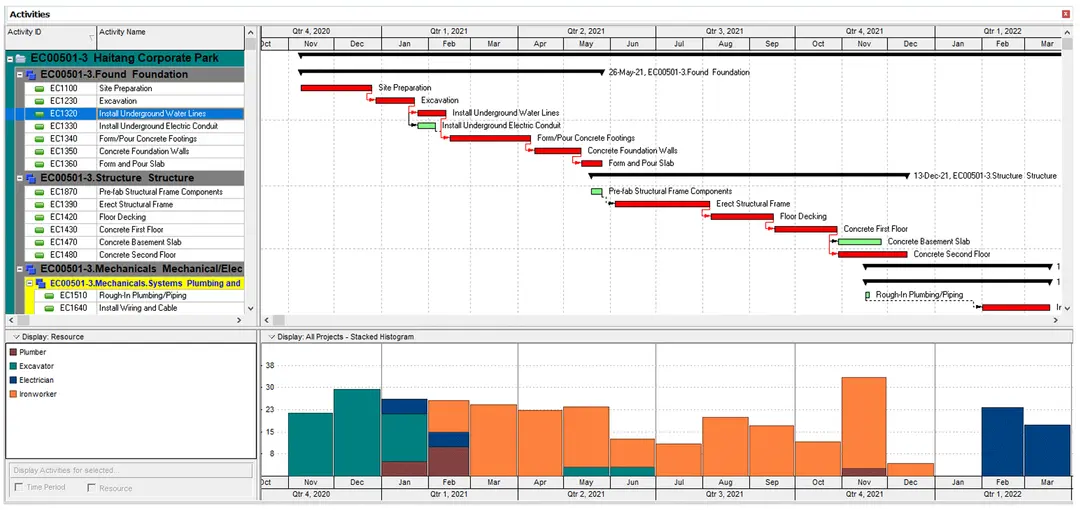Viewport: 1080px width, 510px height.
Task: Click the green activity icon for EC1870
Action: (39, 192)
